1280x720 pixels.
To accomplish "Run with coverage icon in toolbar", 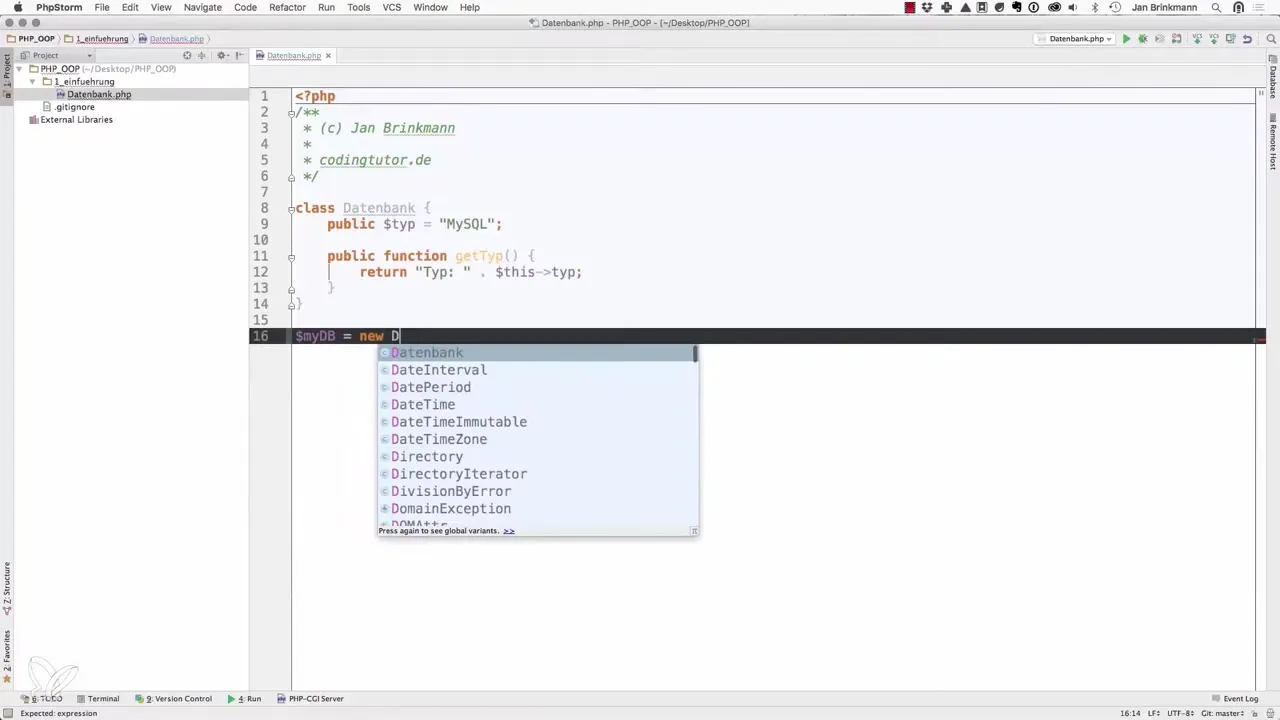I will (1160, 39).
